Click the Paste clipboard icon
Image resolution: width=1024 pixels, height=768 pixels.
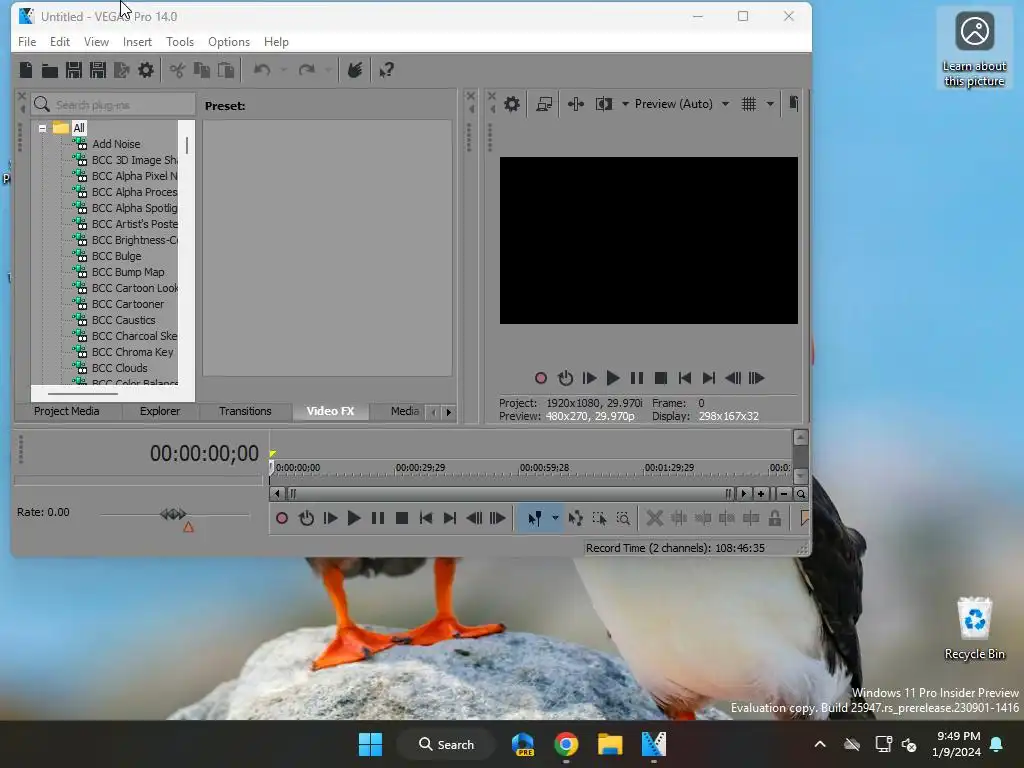[225, 70]
